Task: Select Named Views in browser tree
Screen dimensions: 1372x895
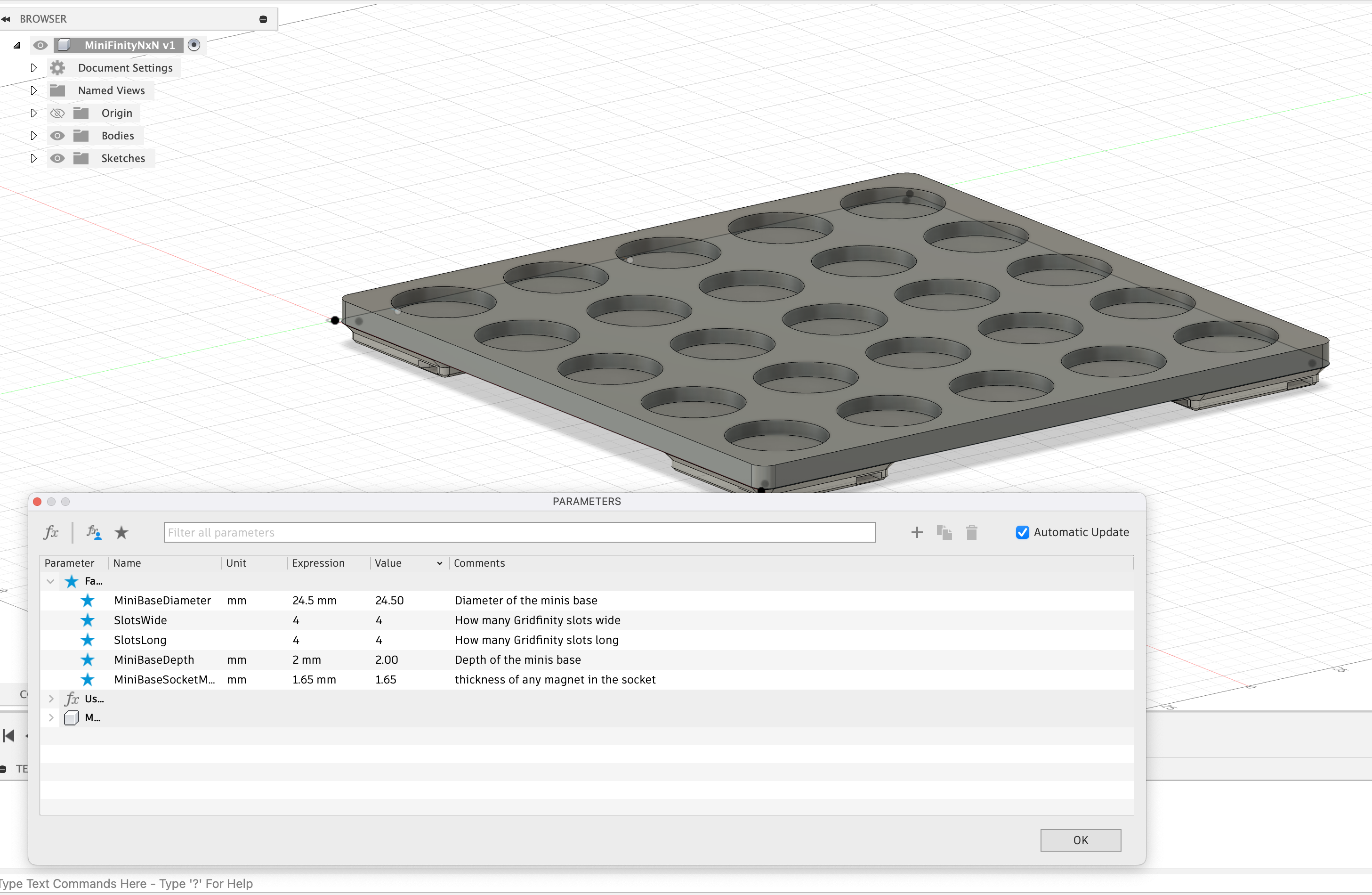Action: point(111,90)
